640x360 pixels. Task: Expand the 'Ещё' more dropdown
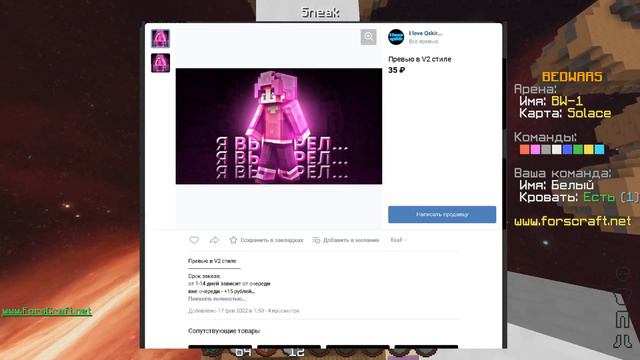click(x=398, y=240)
